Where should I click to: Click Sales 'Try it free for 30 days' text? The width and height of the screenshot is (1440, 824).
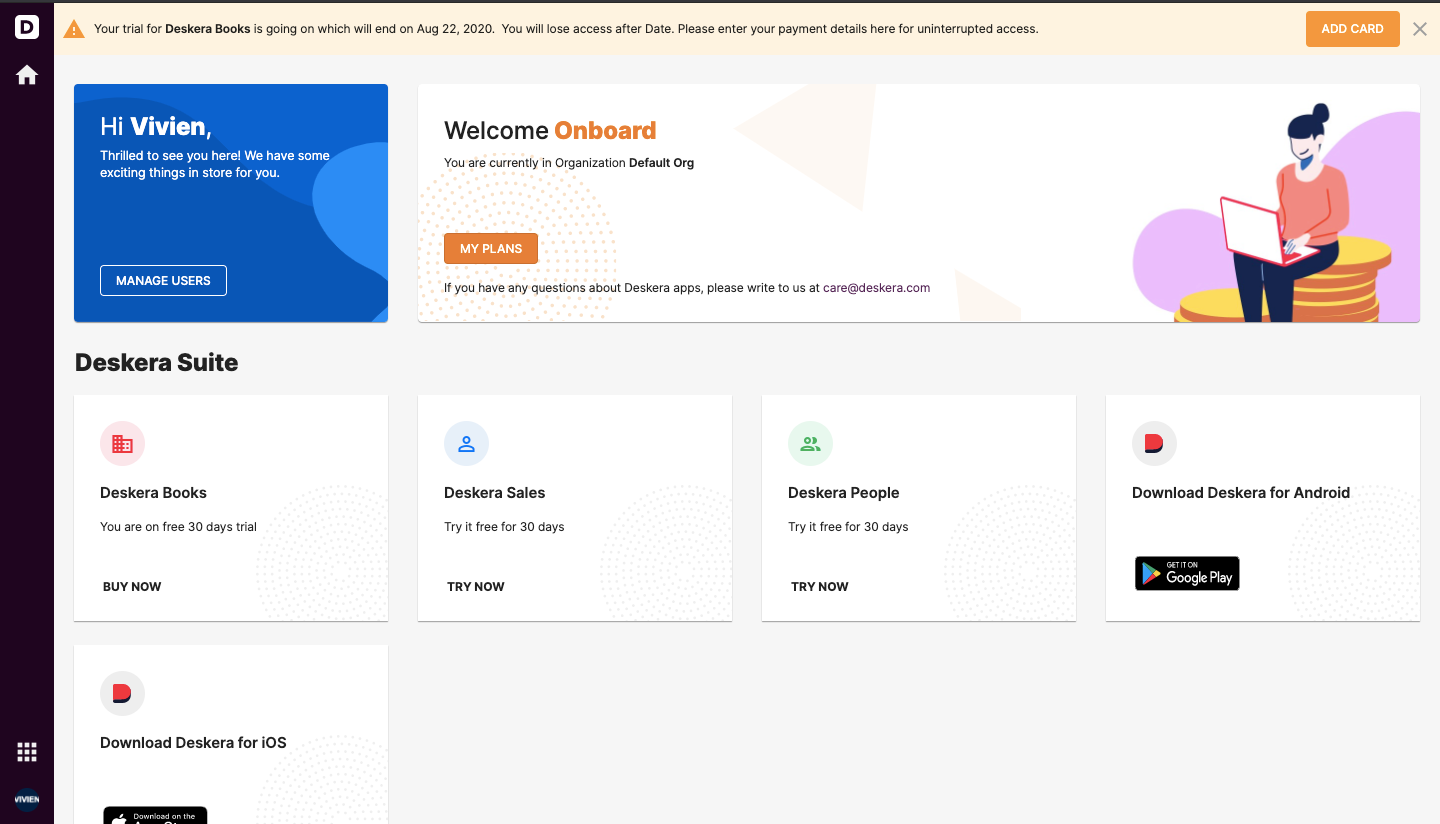point(504,527)
